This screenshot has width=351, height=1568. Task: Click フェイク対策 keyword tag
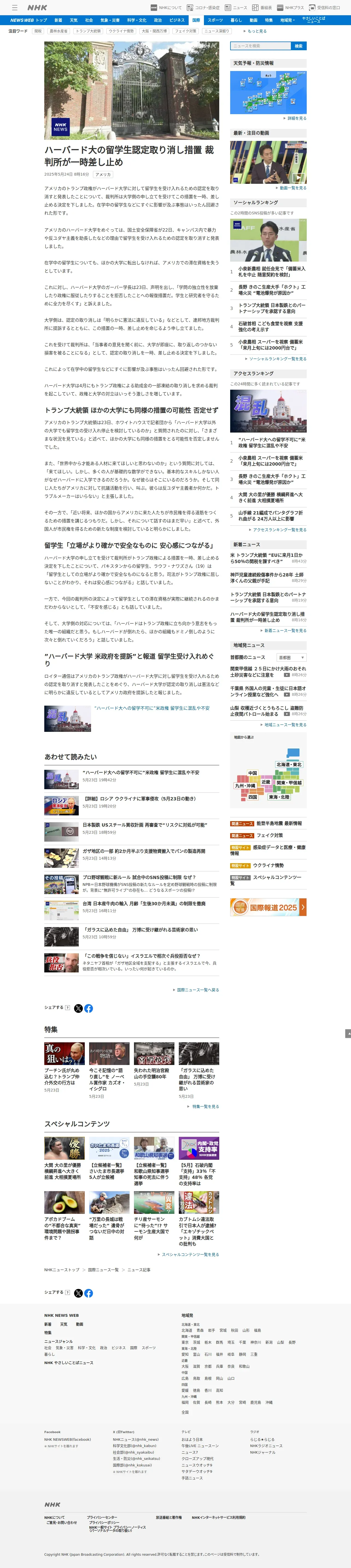[x=185, y=31]
